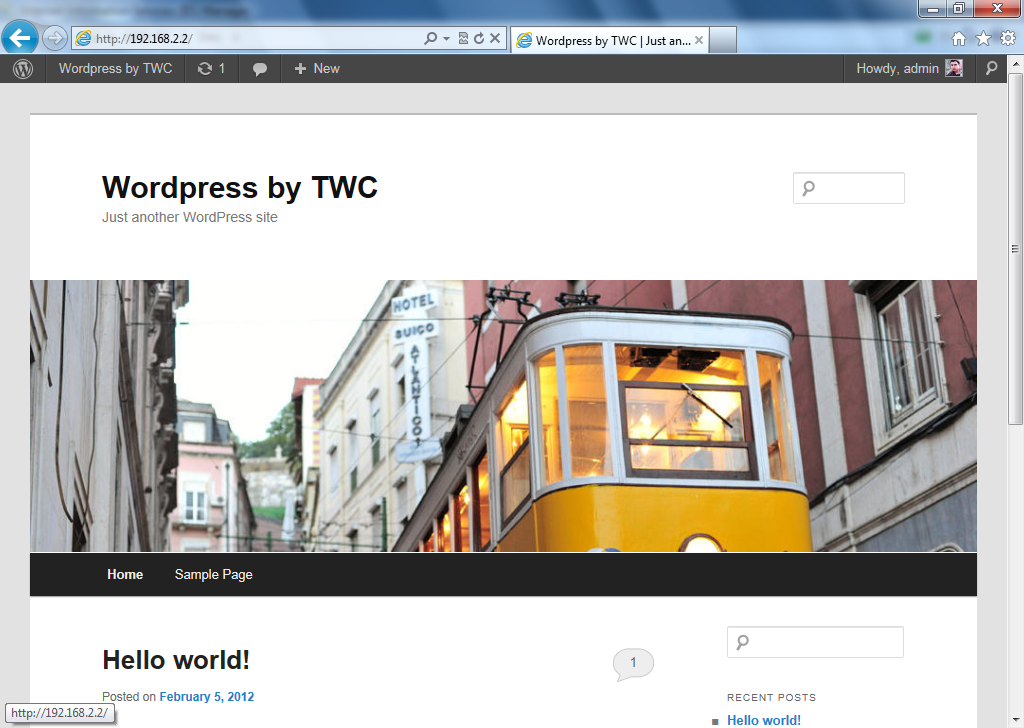
Task: Go back with the browser Back arrow
Action: (x=20, y=38)
